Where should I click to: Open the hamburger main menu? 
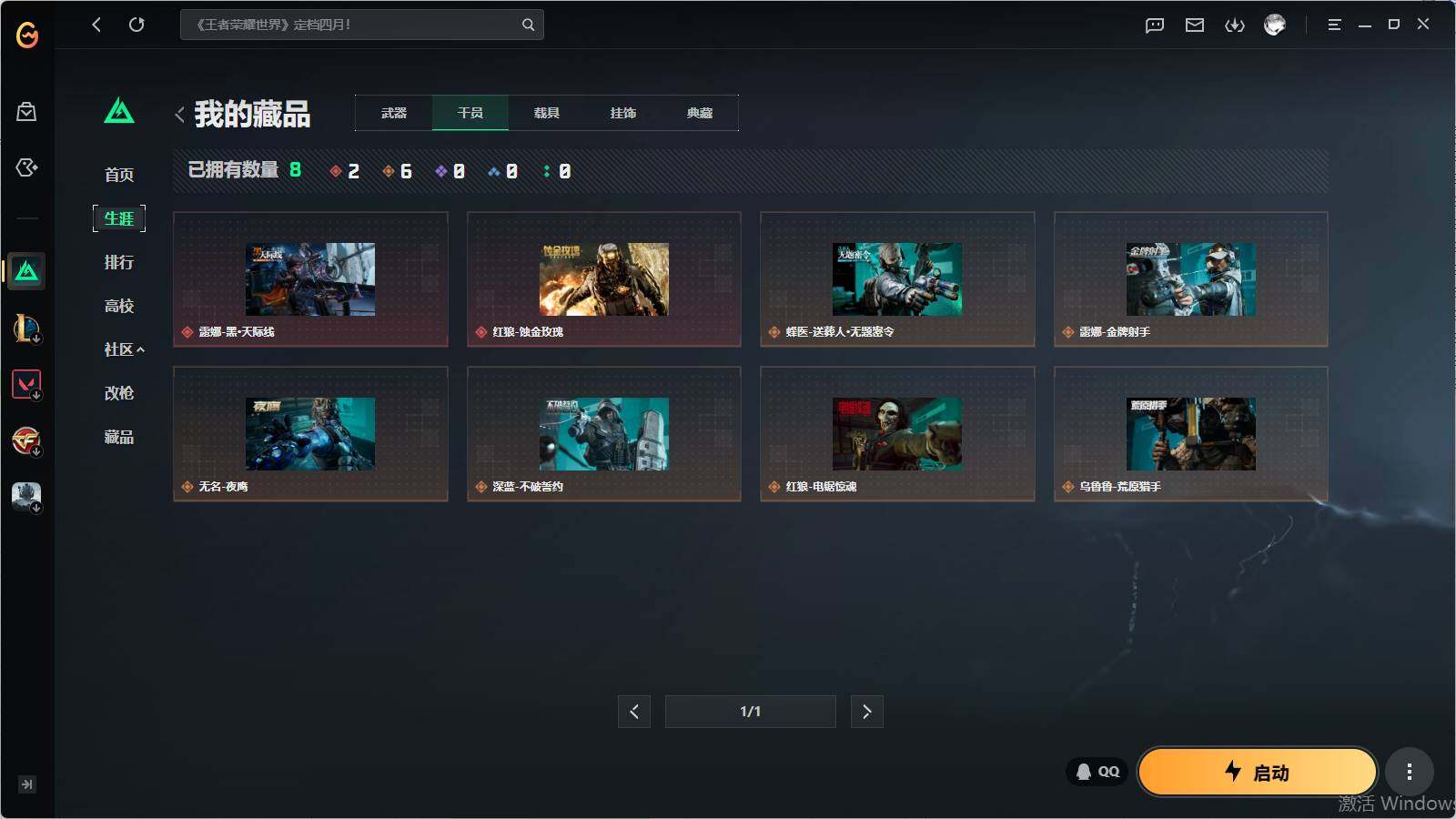pos(1334,25)
